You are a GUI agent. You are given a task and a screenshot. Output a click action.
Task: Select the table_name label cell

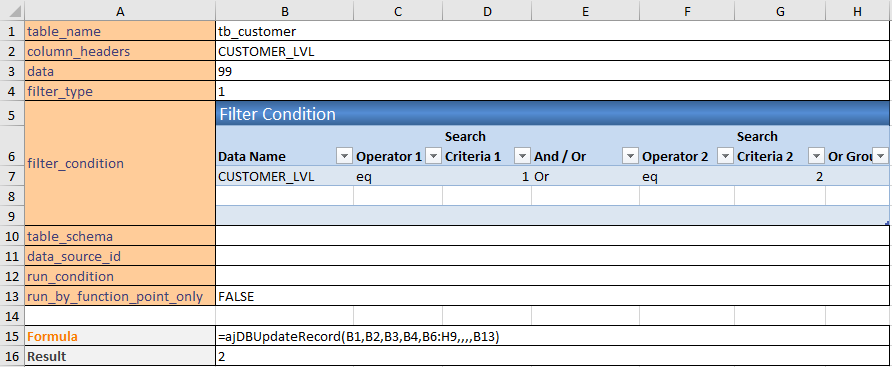pos(120,31)
